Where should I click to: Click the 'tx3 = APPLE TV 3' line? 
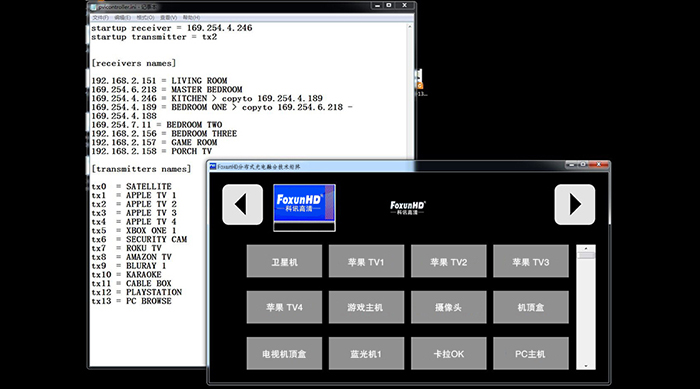click(134, 213)
